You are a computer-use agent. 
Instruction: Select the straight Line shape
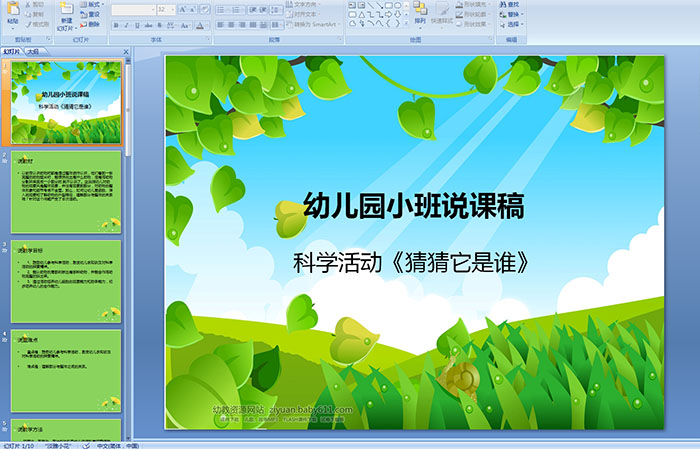pyautogui.click(x=371, y=5)
